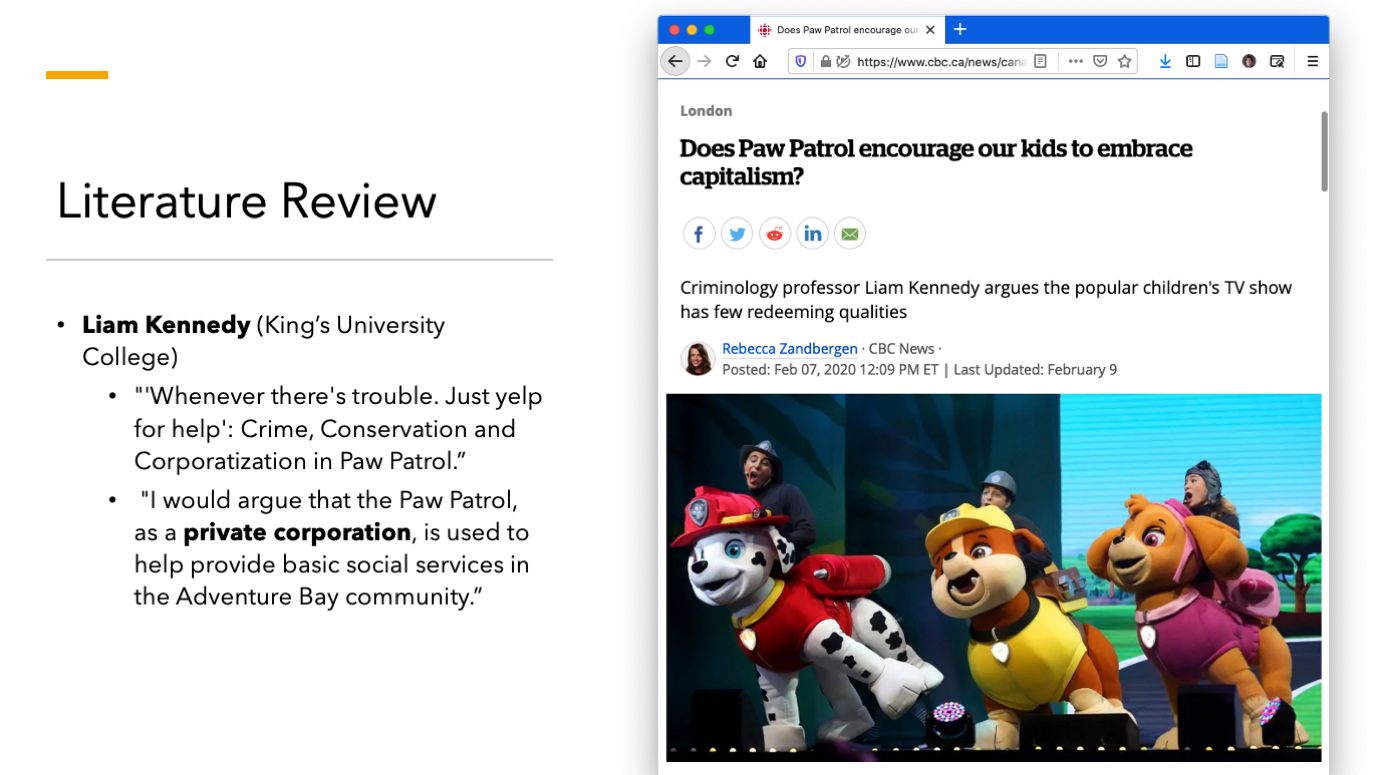1378x775 pixels.
Task: Open tracking protection shield icon
Action: pos(801,61)
